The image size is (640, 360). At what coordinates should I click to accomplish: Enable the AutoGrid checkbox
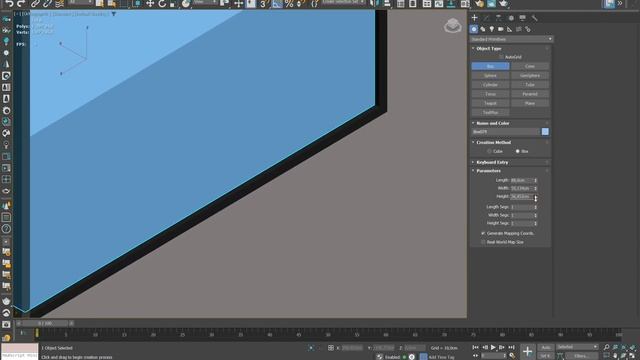pos(501,57)
